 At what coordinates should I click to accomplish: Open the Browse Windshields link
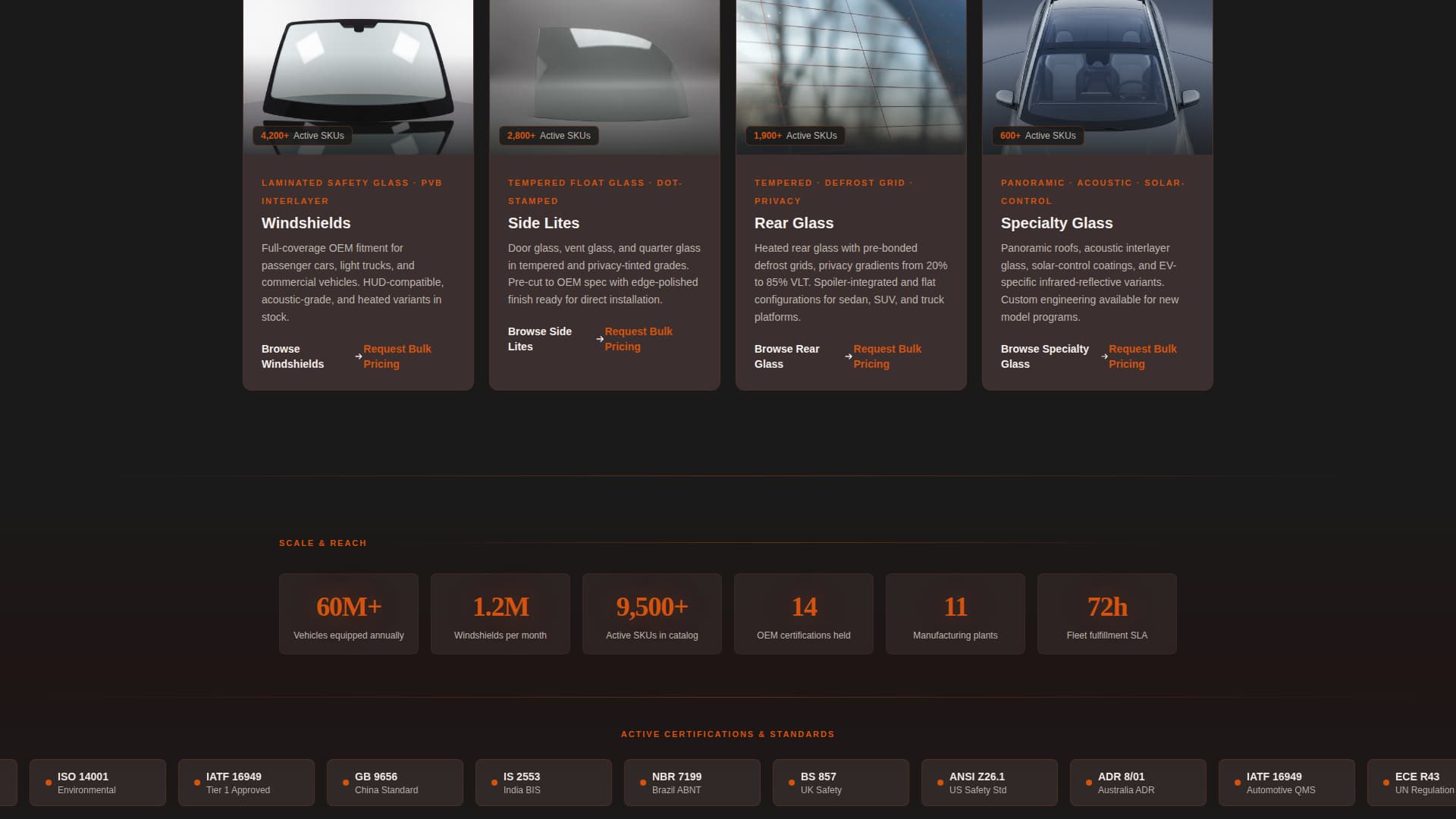coord(292,356)
